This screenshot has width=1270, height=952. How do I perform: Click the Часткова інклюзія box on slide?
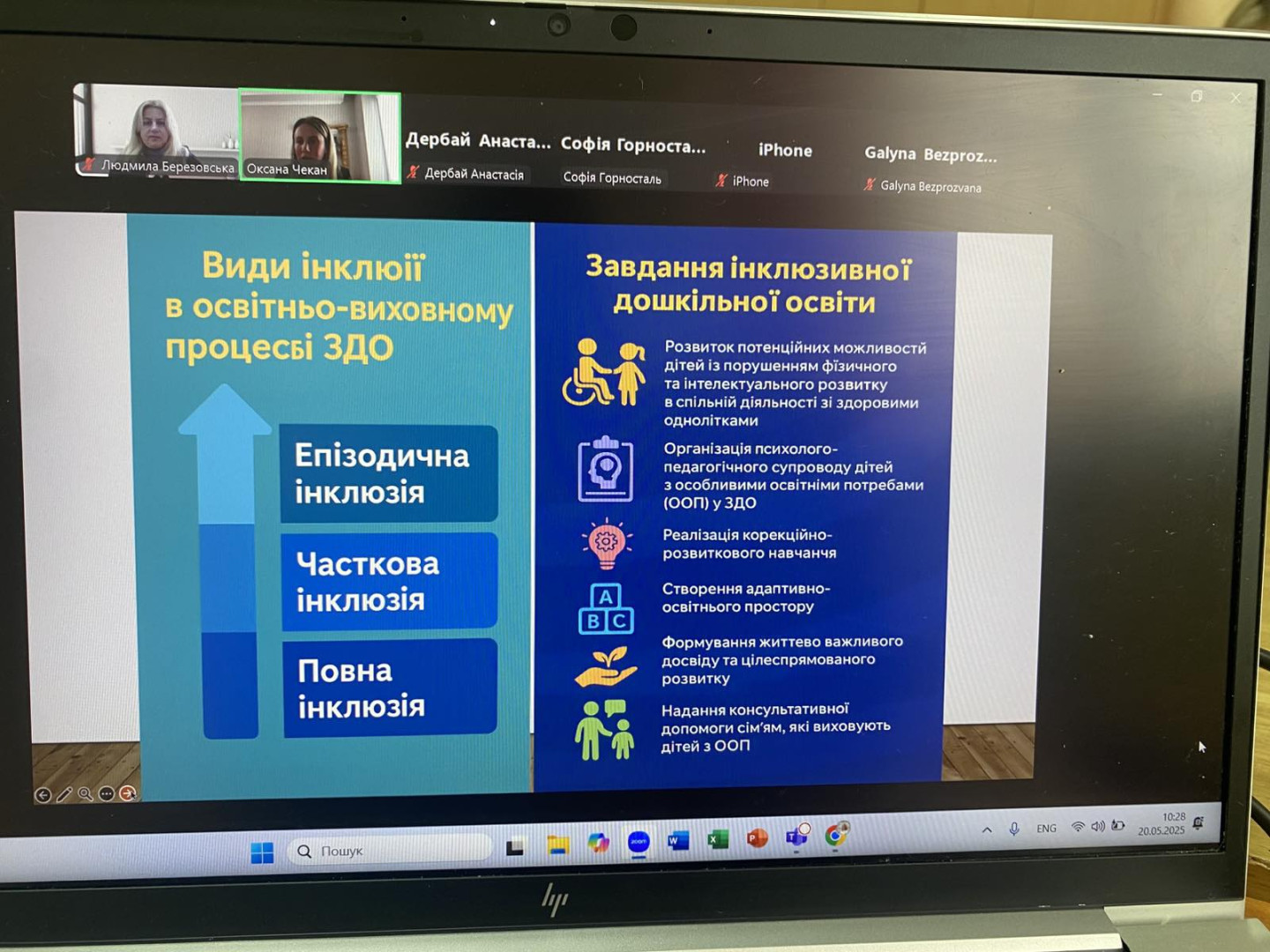[x=390, y=582]
